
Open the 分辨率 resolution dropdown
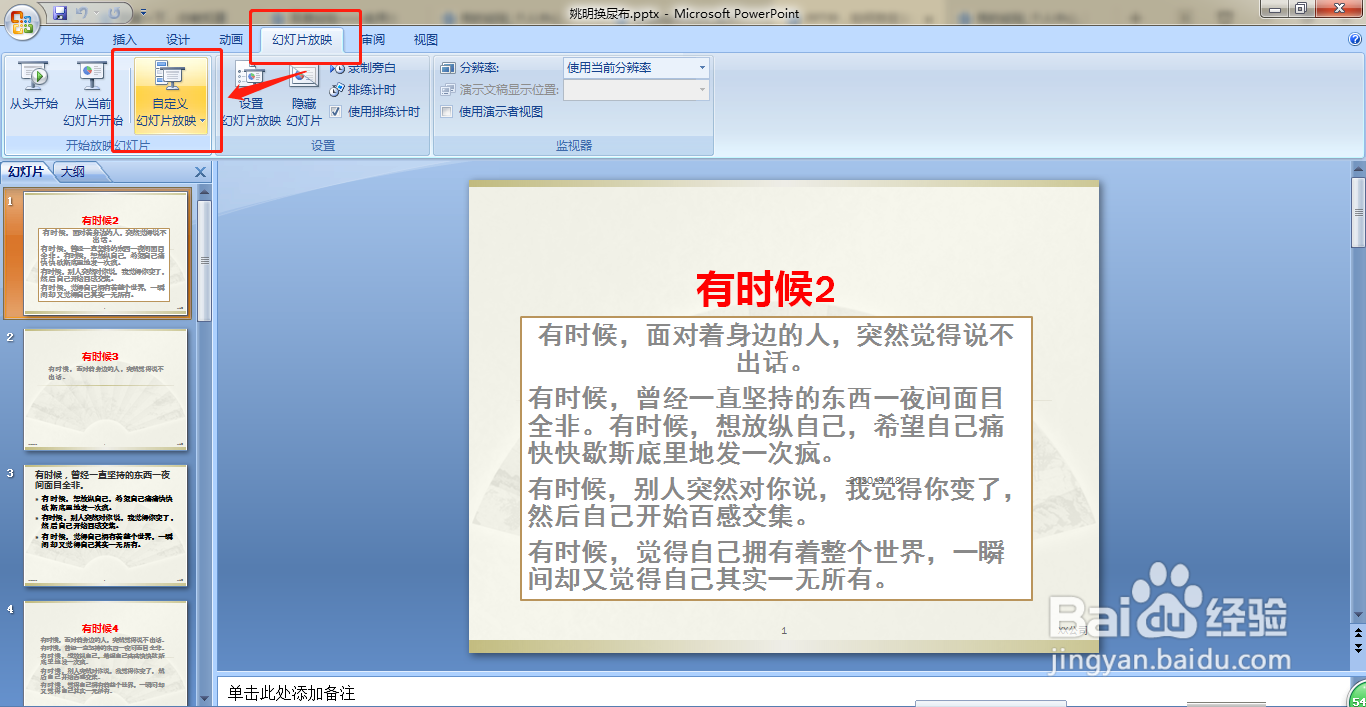pyautogui.click(x=700, y=67)
